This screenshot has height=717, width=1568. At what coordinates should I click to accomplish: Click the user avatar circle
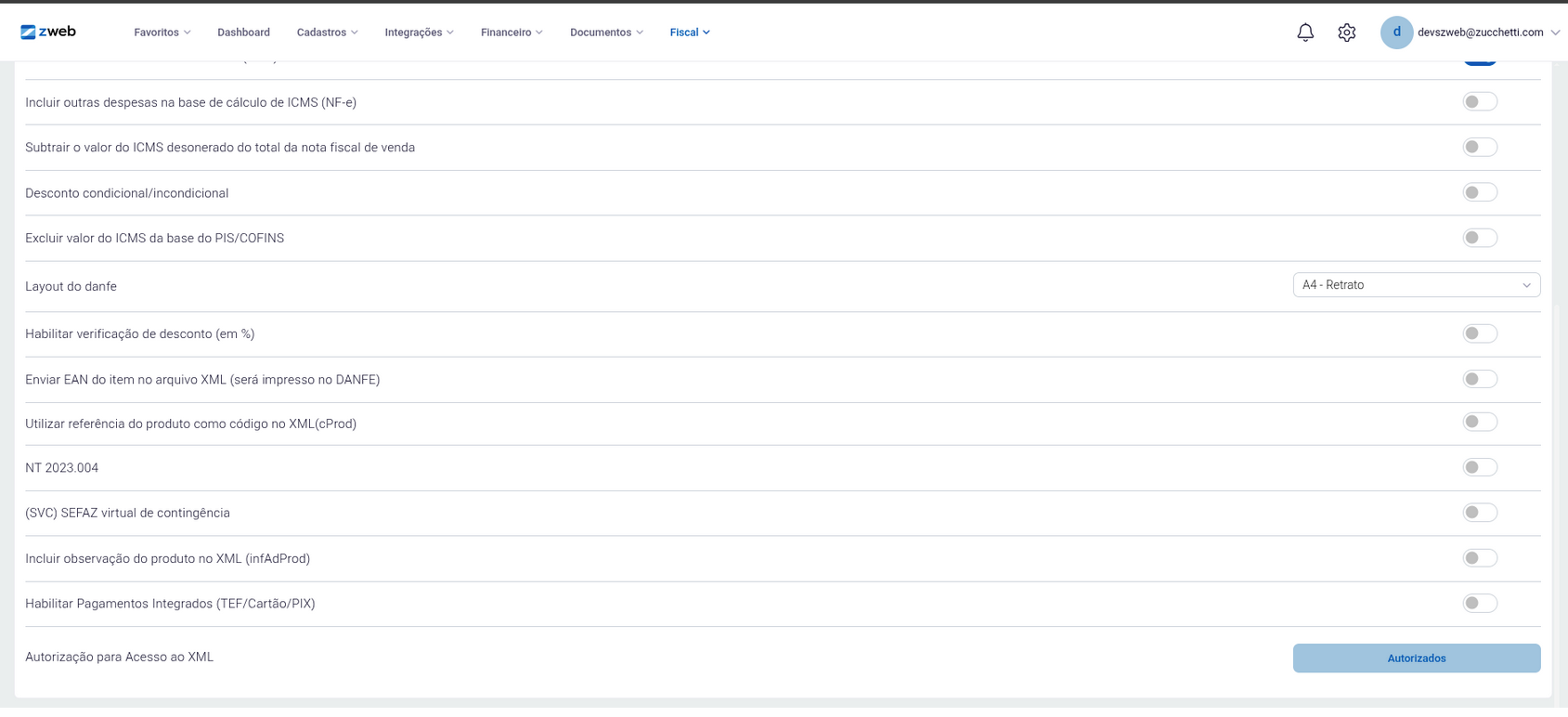coord(1396,33)
